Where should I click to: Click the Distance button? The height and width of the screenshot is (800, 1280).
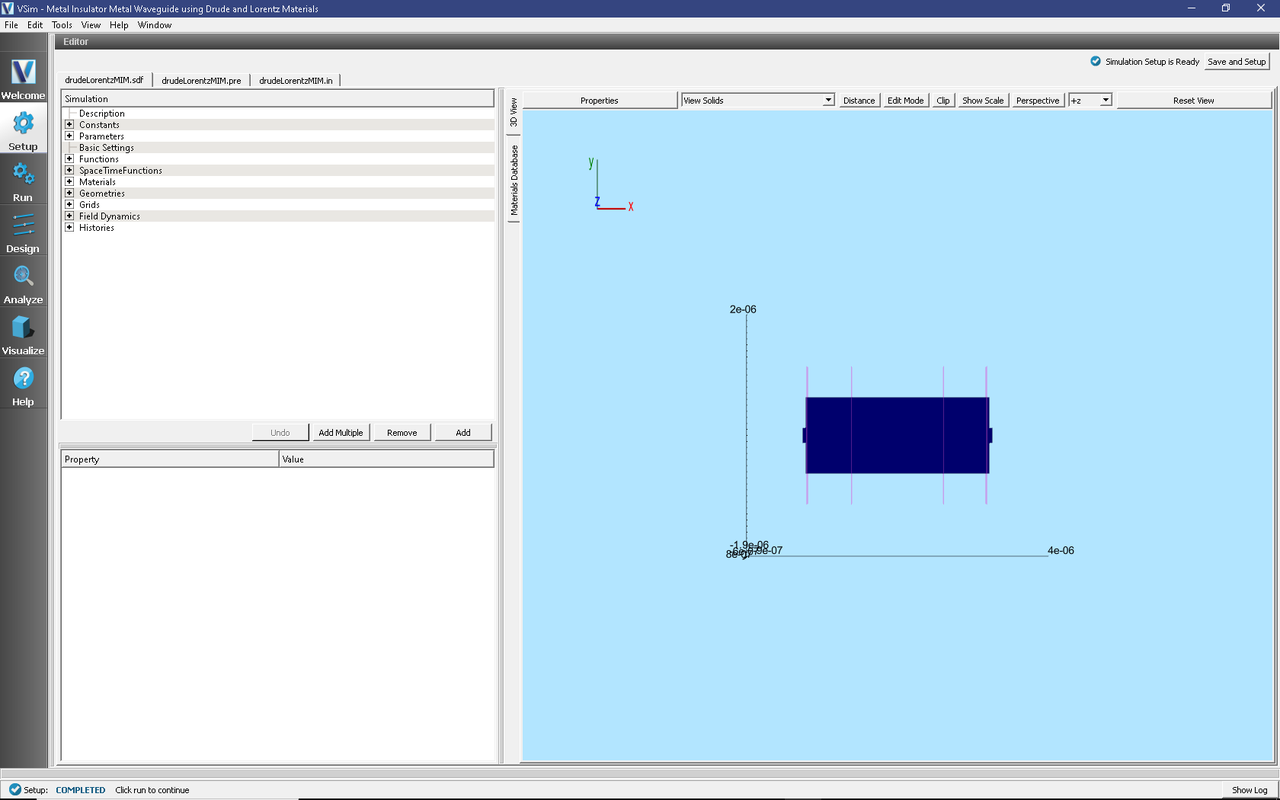pos(859,100)
